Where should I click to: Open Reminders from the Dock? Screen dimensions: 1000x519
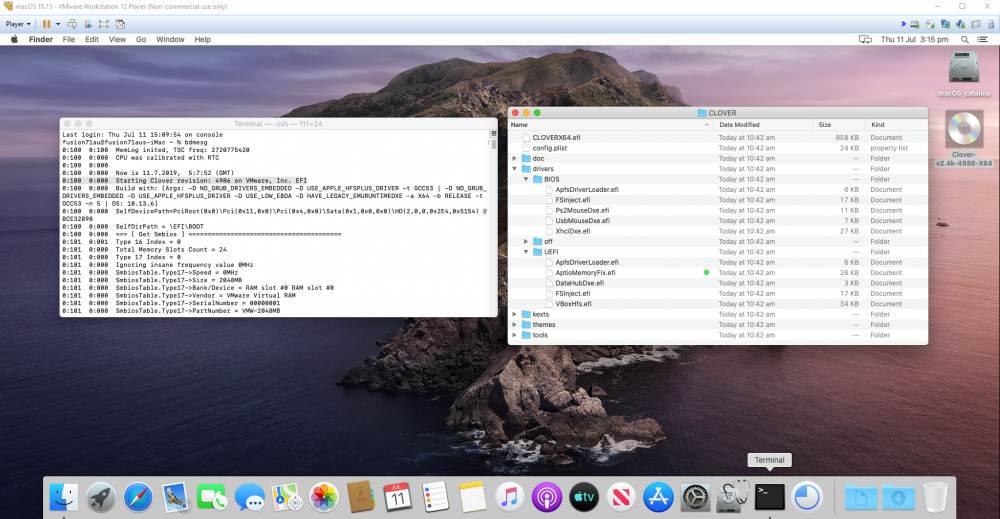(x=436, y=497)
